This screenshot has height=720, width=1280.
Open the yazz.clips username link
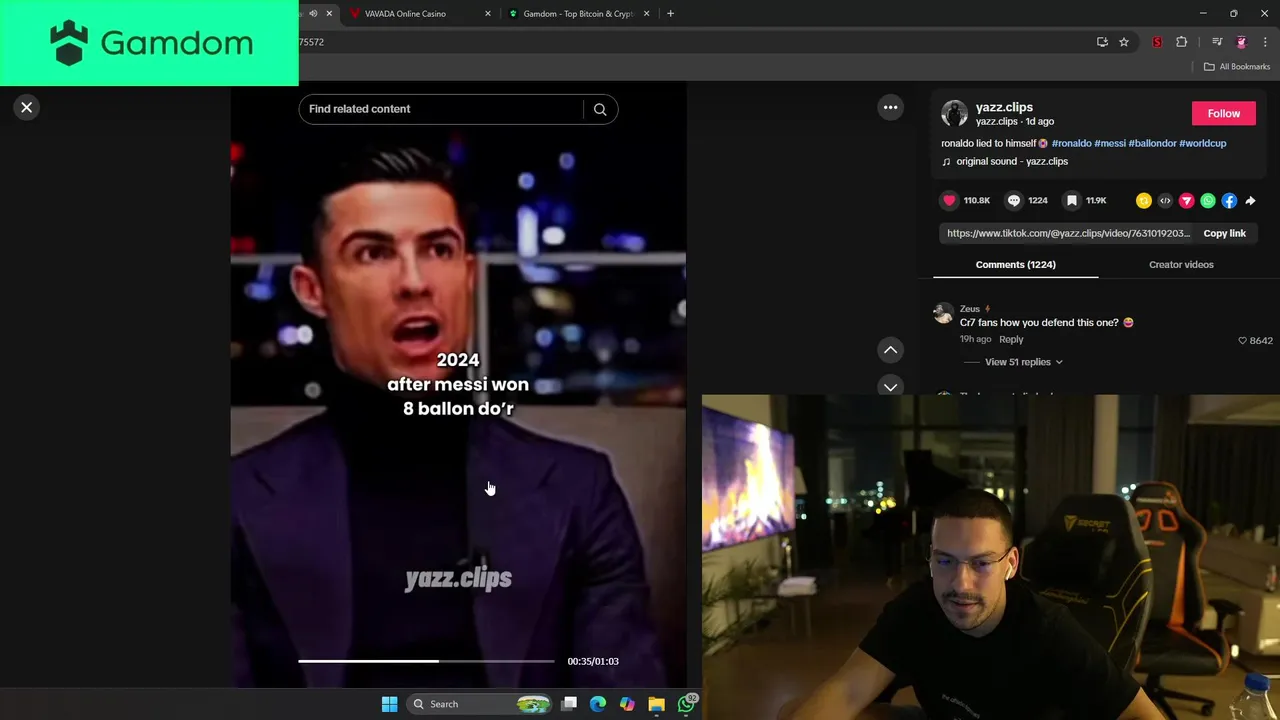[x=1004, y=107]
